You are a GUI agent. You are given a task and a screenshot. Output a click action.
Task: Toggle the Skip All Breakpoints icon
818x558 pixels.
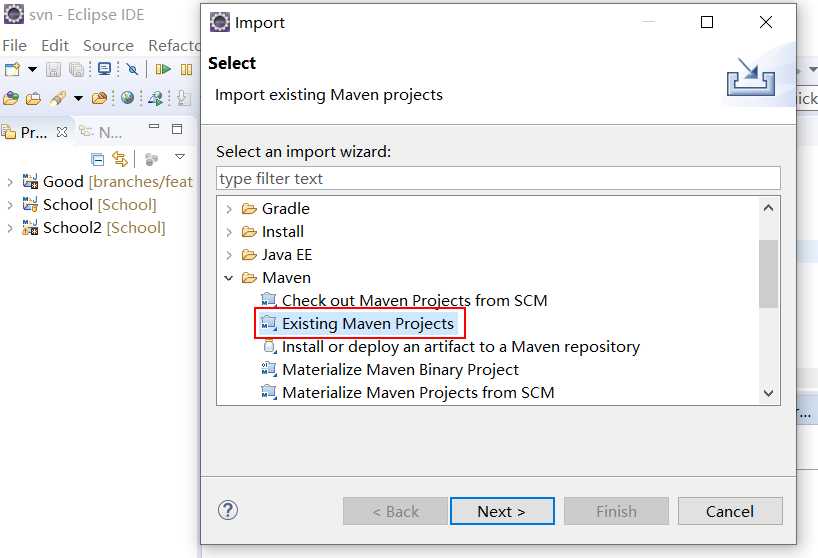(x=132, y=69)
